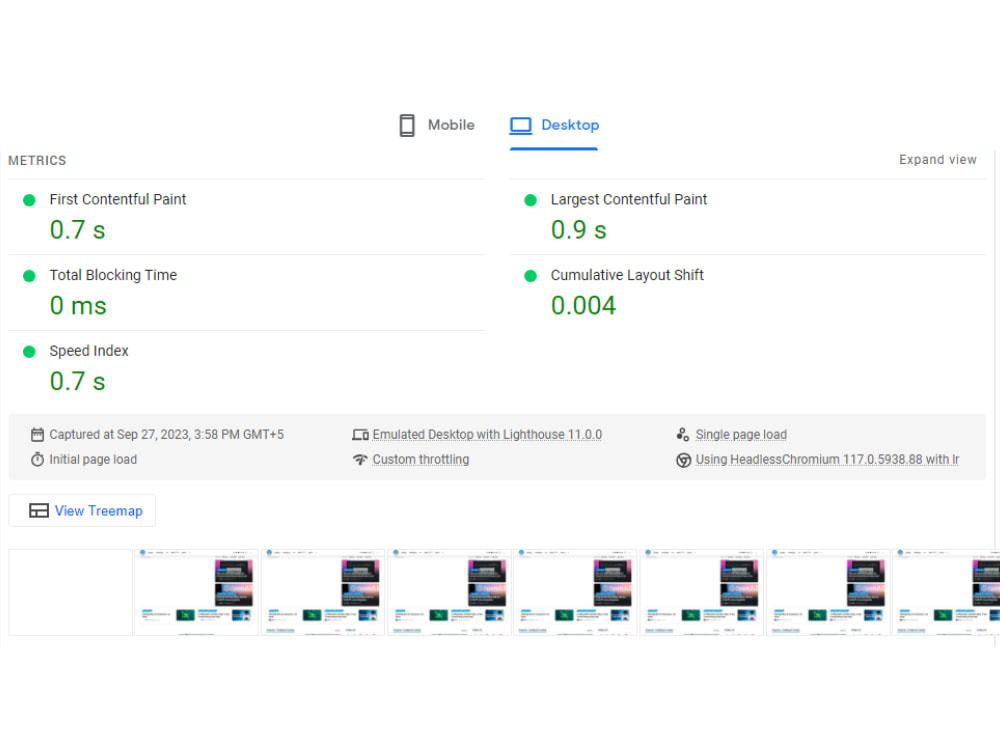The width and height of the screenshot is (1000, 750).
Task: Click the Speed Index label
Action: (x=89, y=351)
